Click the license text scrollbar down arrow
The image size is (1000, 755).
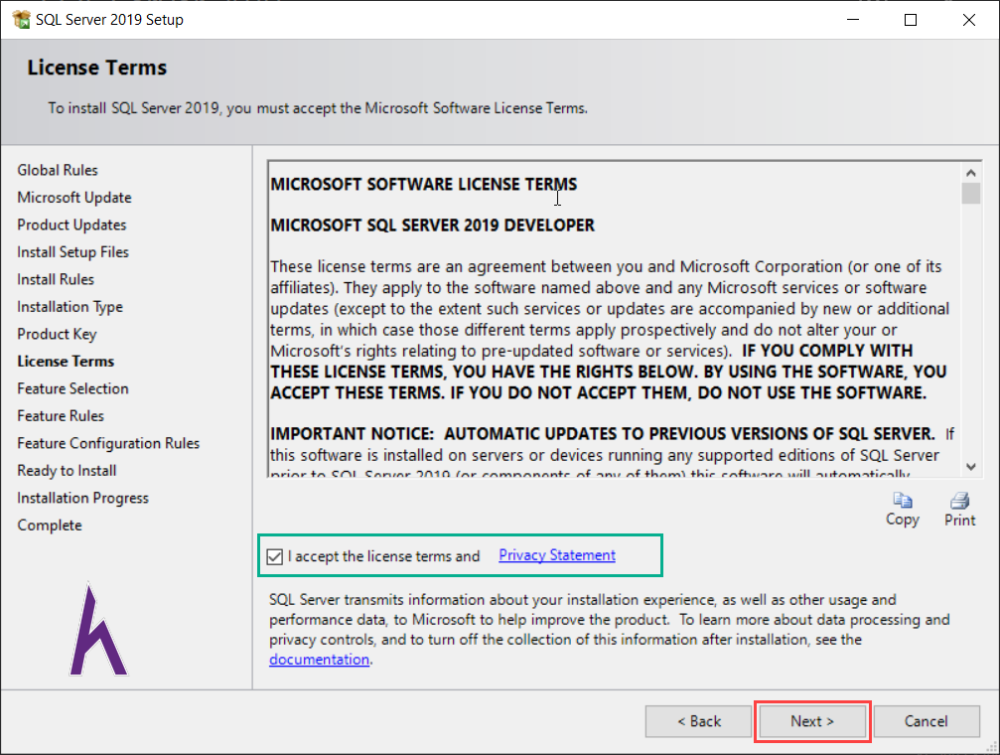971,467
